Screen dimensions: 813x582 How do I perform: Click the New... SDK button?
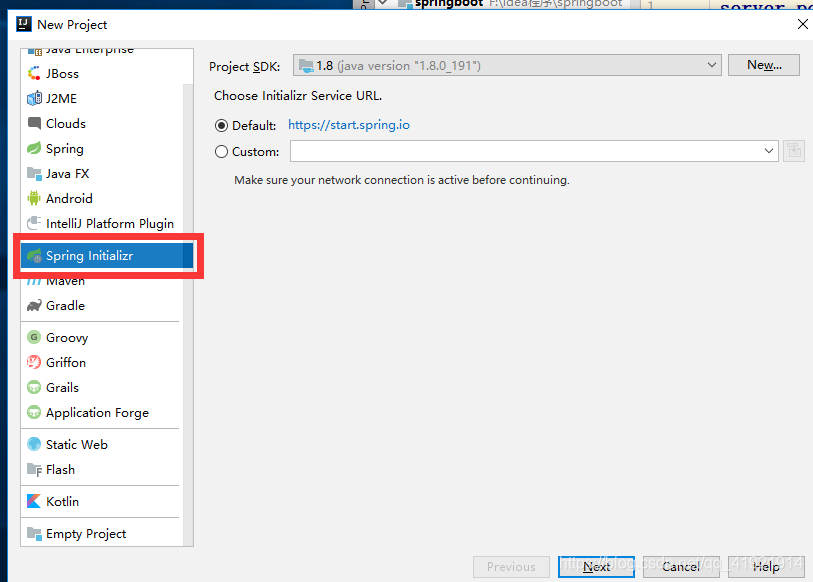click(x=764, y=65)
